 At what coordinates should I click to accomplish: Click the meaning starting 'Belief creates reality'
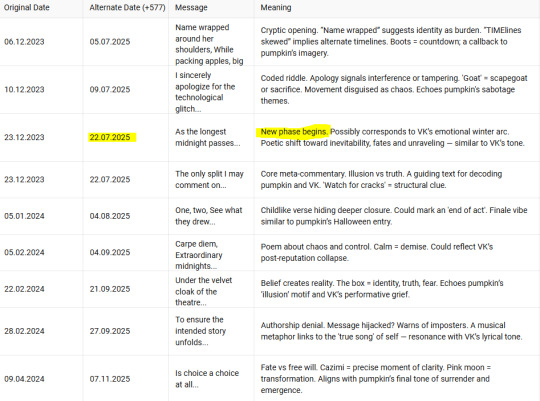coord(382,289)
